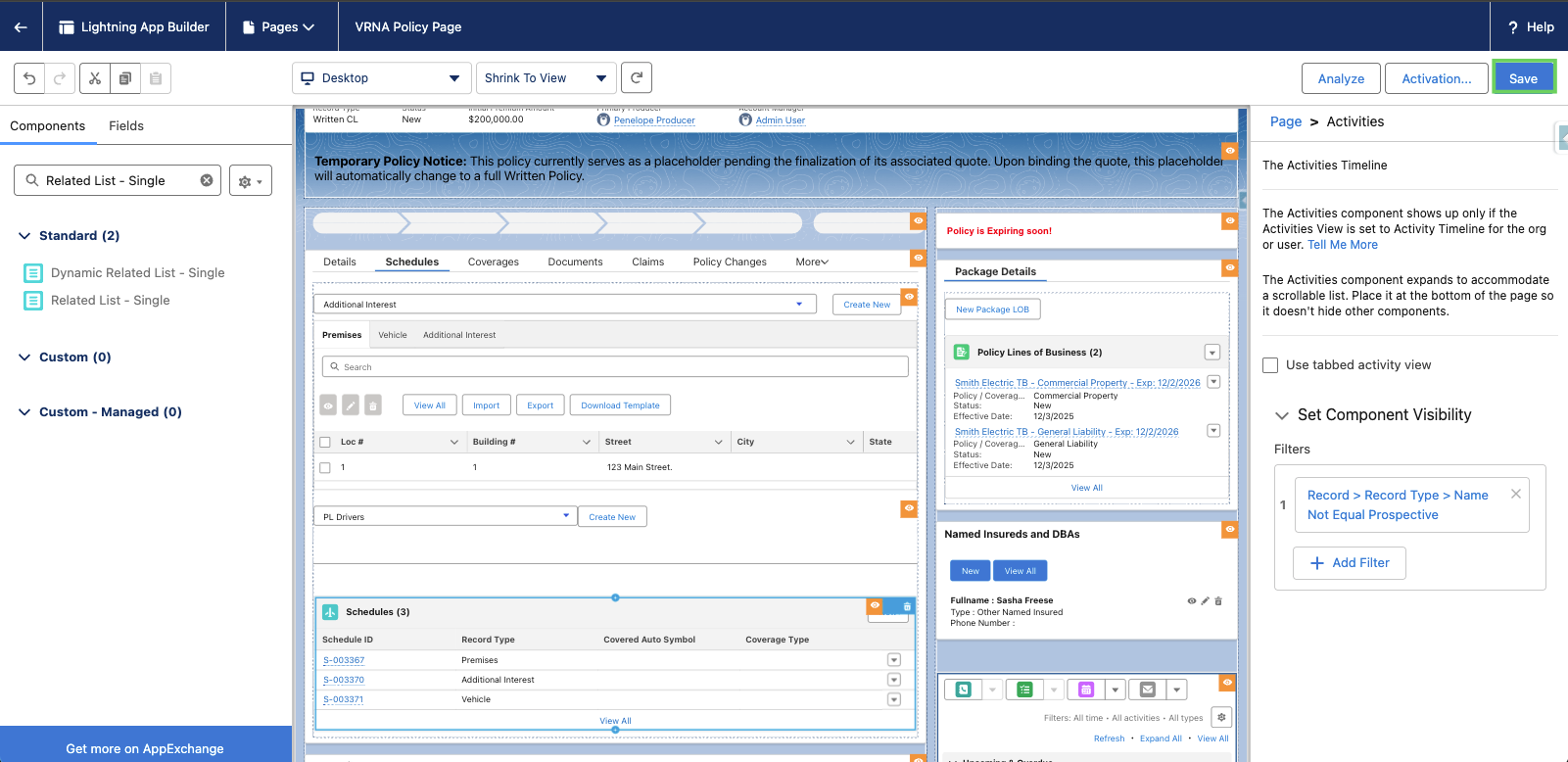This screenshot has height=762, width=1568.
Task: Enable Use tabbed activity view checkbox
Action: (x=1270, y=365)
